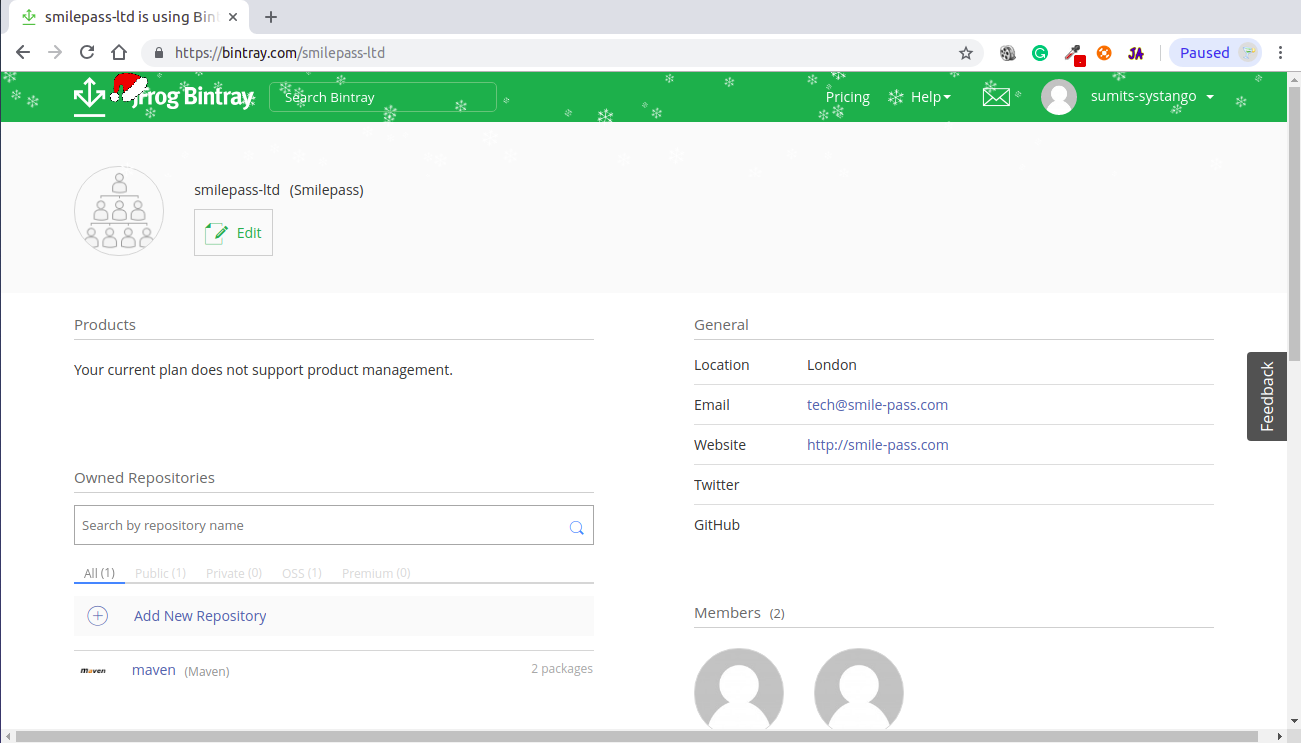Open the http://smile-pass.com website link
The width and height of the screenshot is (1301, 743).
pyautogui.click(x=878, y=445)
